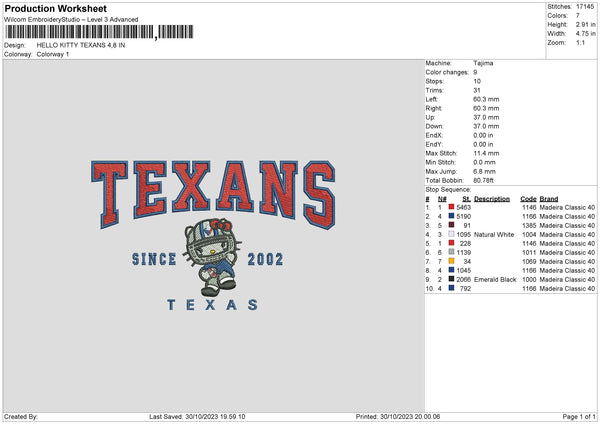
Task: Click the 'Printed: 30/10/2023 20.00.06' footer text
Action: point(398,417)
